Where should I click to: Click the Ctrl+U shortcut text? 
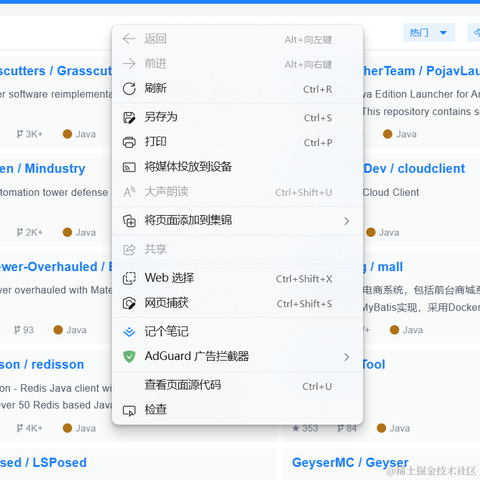pos(317,386)
